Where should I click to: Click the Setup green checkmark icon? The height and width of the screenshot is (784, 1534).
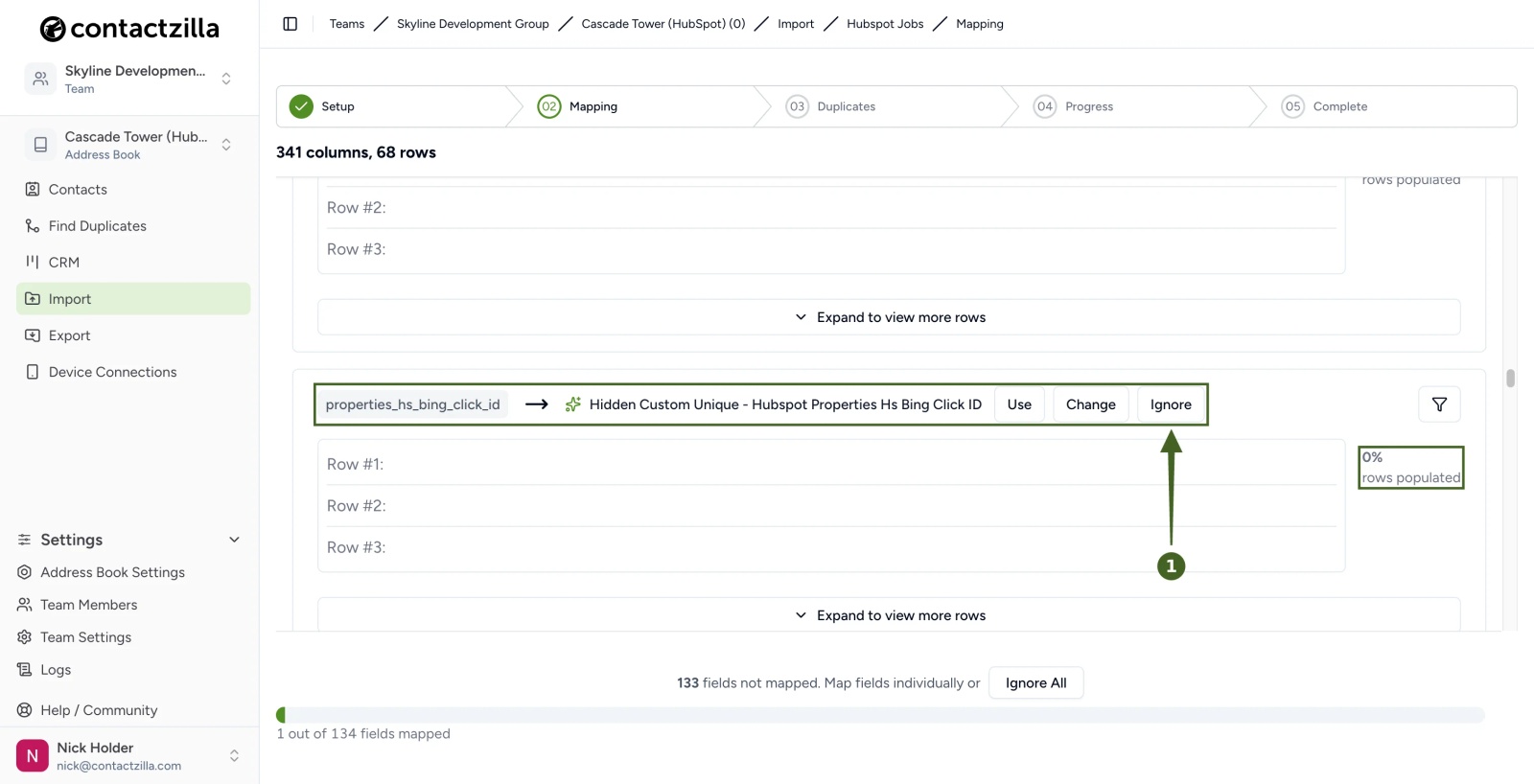pyautogui.click(x=301, y=106)
